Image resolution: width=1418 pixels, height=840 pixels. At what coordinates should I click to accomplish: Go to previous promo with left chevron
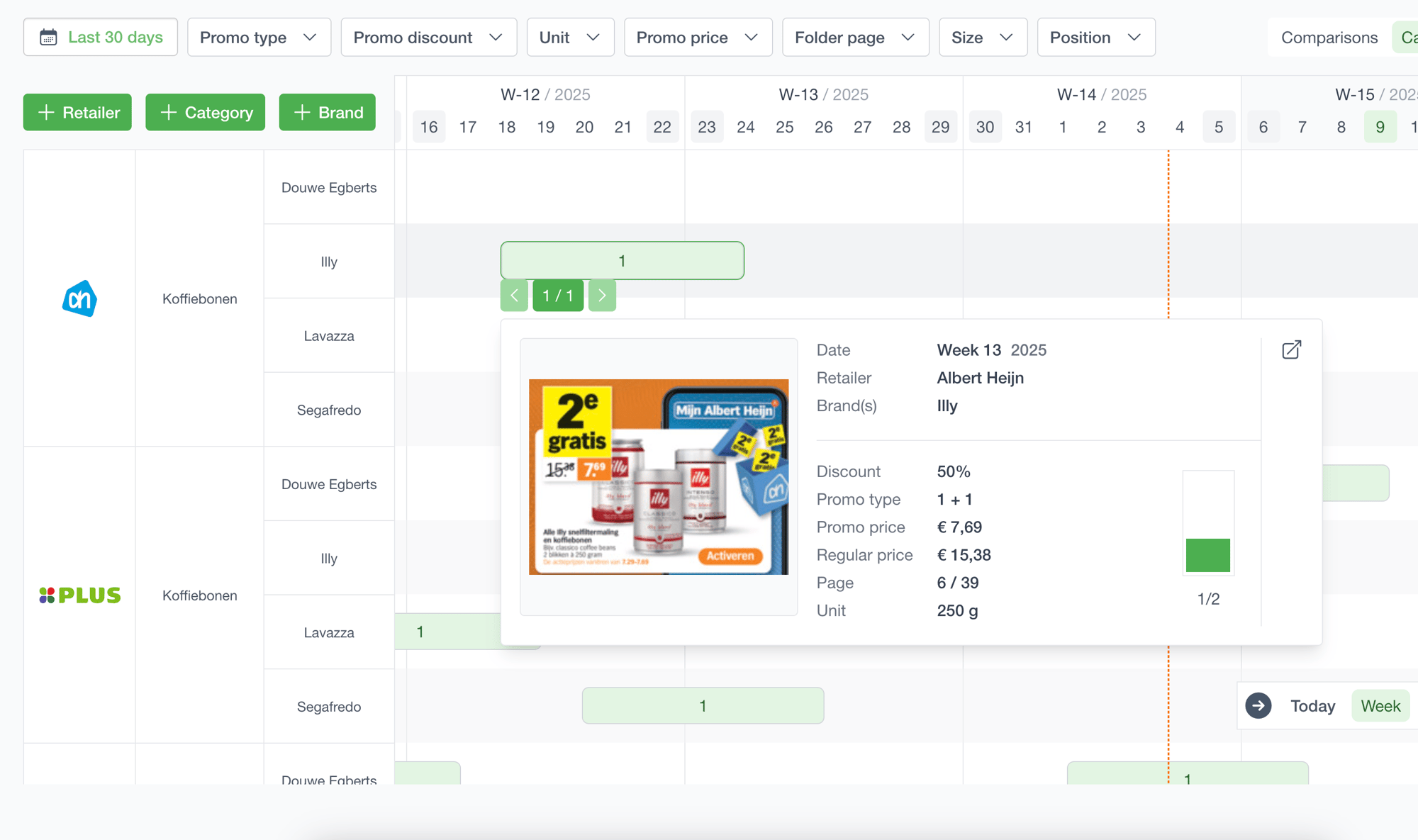coord(514,296)
